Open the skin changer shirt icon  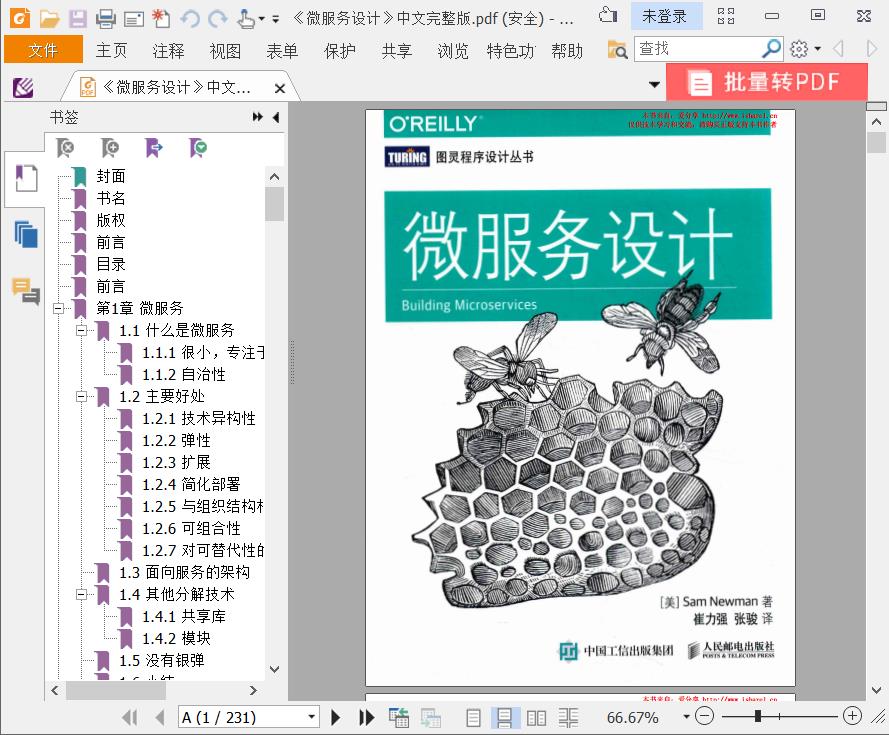pos(608,15)
